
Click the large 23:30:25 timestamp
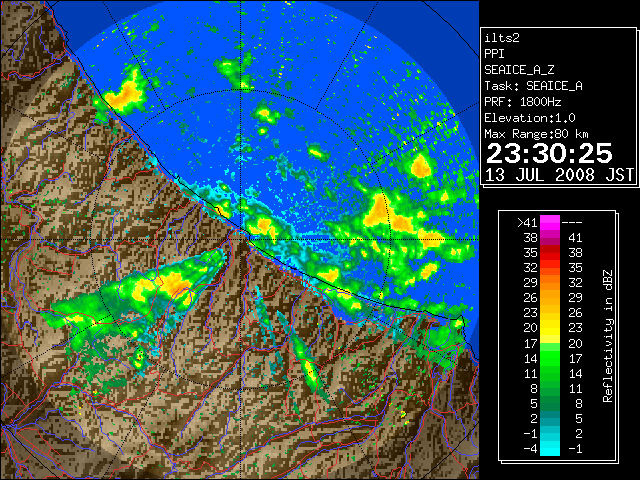tap(549, 153)
